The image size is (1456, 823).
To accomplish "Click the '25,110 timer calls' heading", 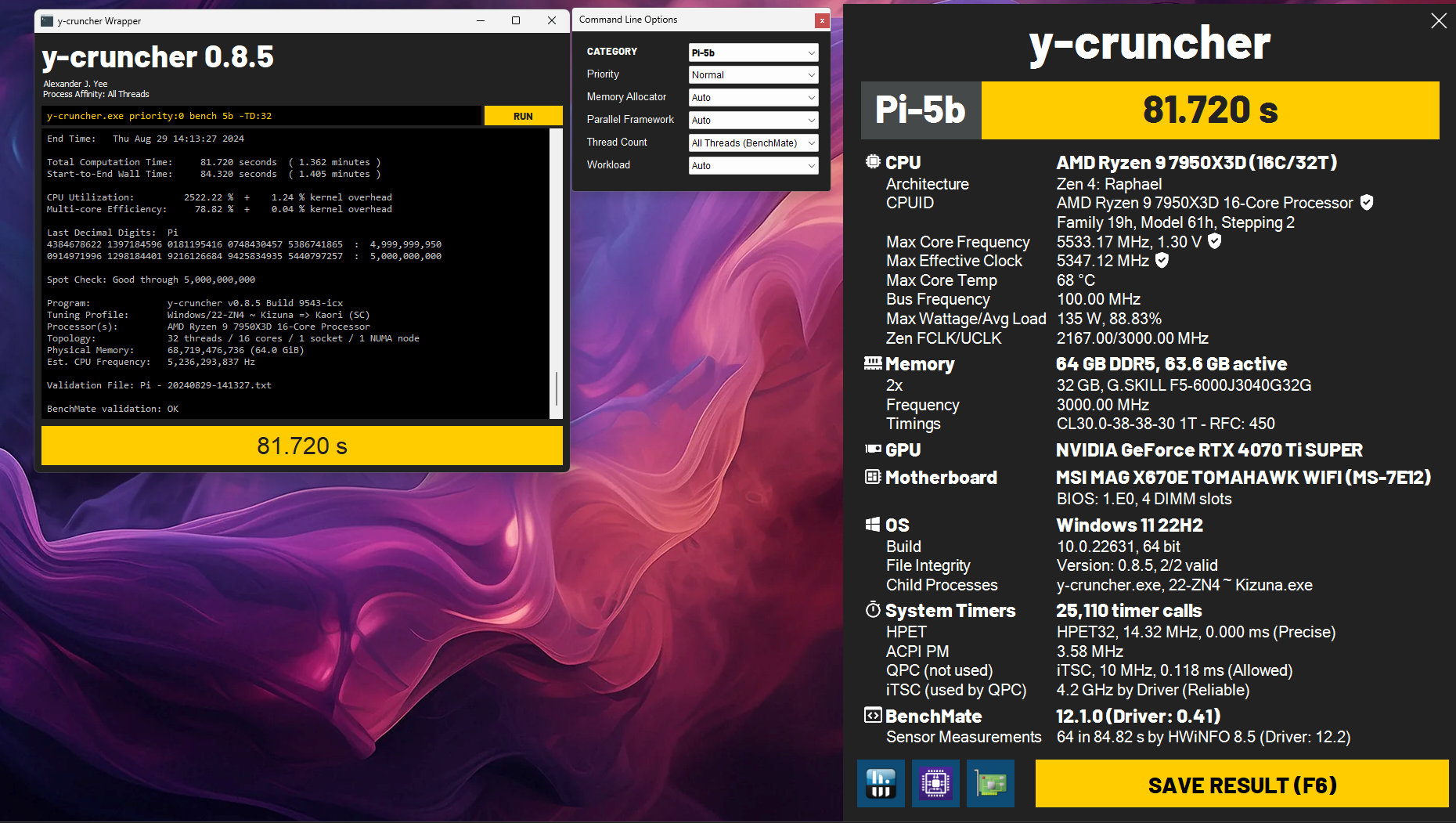I will (x=1129, y=611).
